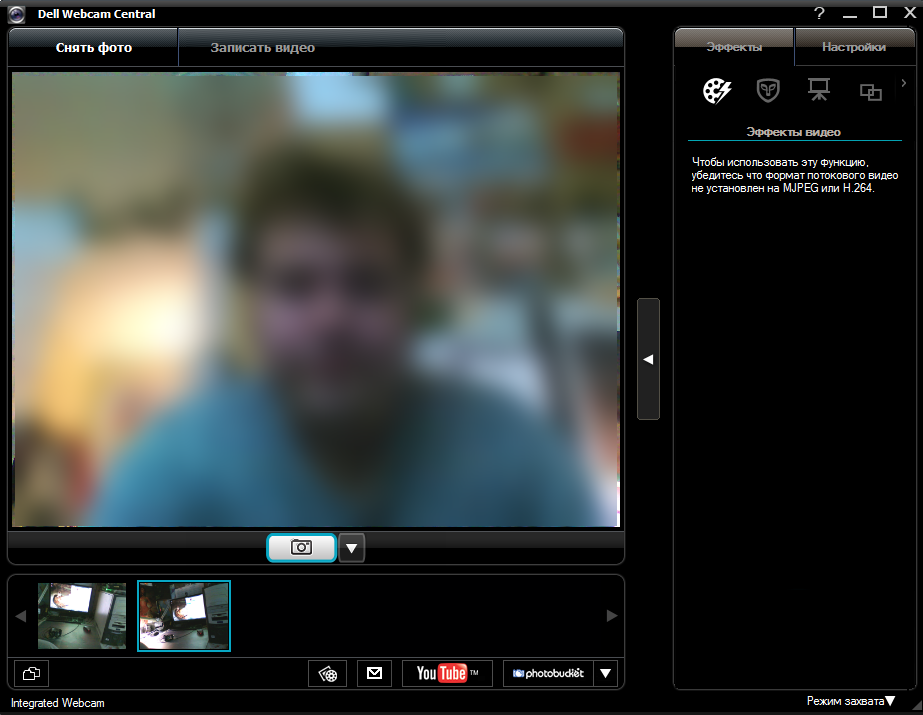Viewport: 923px width, 715px height.
Task: Open the help question mark icon
Action: coord(819,13)
